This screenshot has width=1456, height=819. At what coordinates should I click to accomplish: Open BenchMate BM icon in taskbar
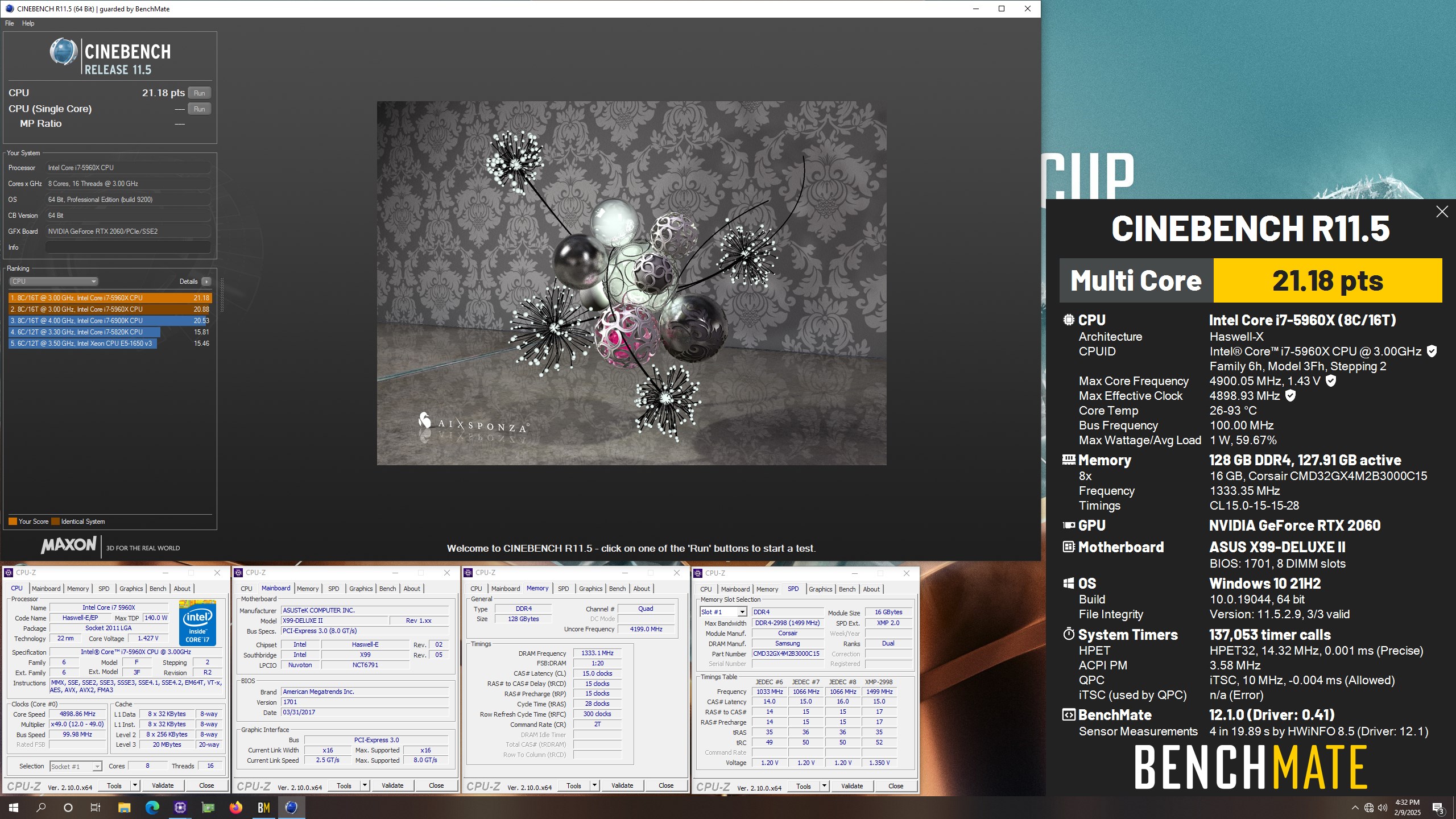[264, 807]
